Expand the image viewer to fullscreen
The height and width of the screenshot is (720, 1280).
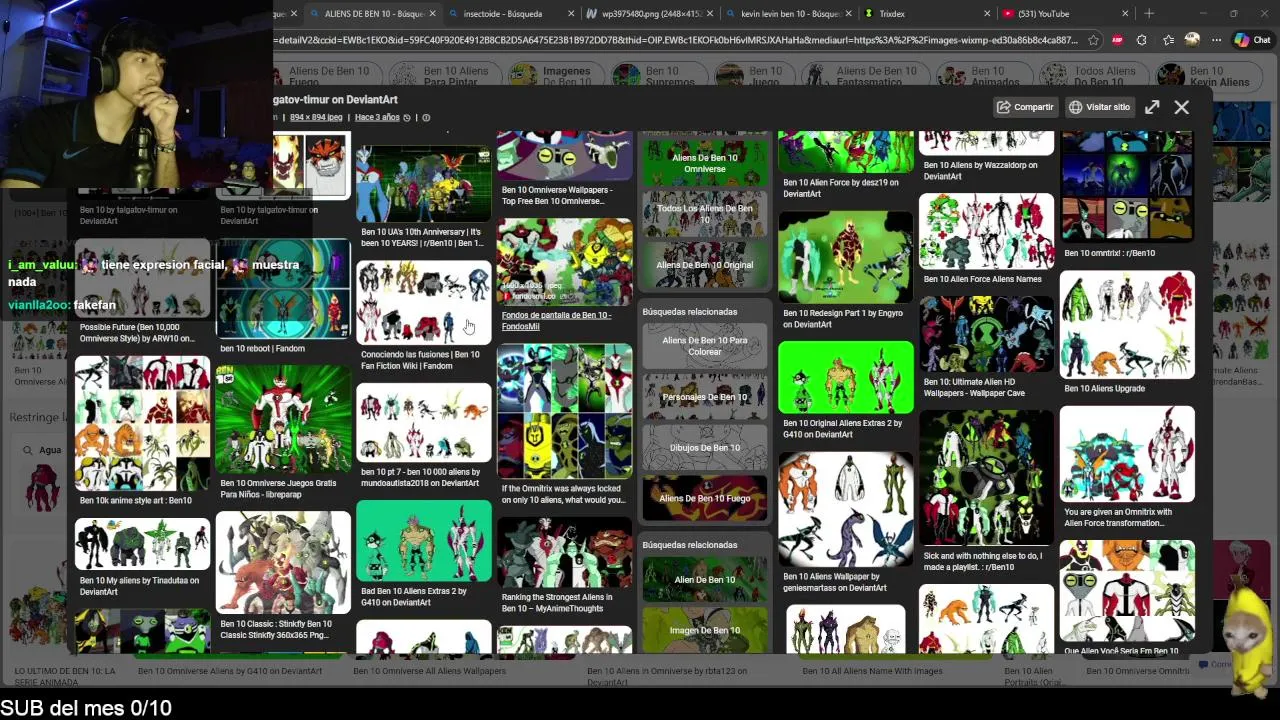coord(1152,107)
